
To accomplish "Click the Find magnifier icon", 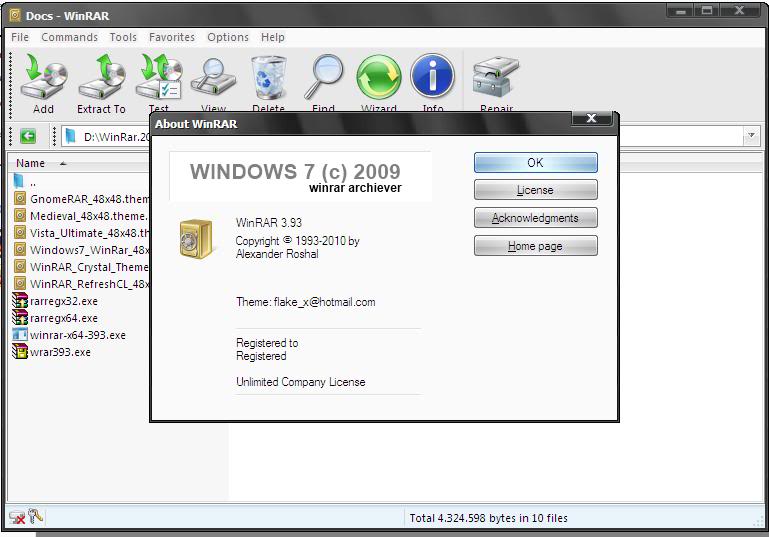I will [x=324, y=77].
